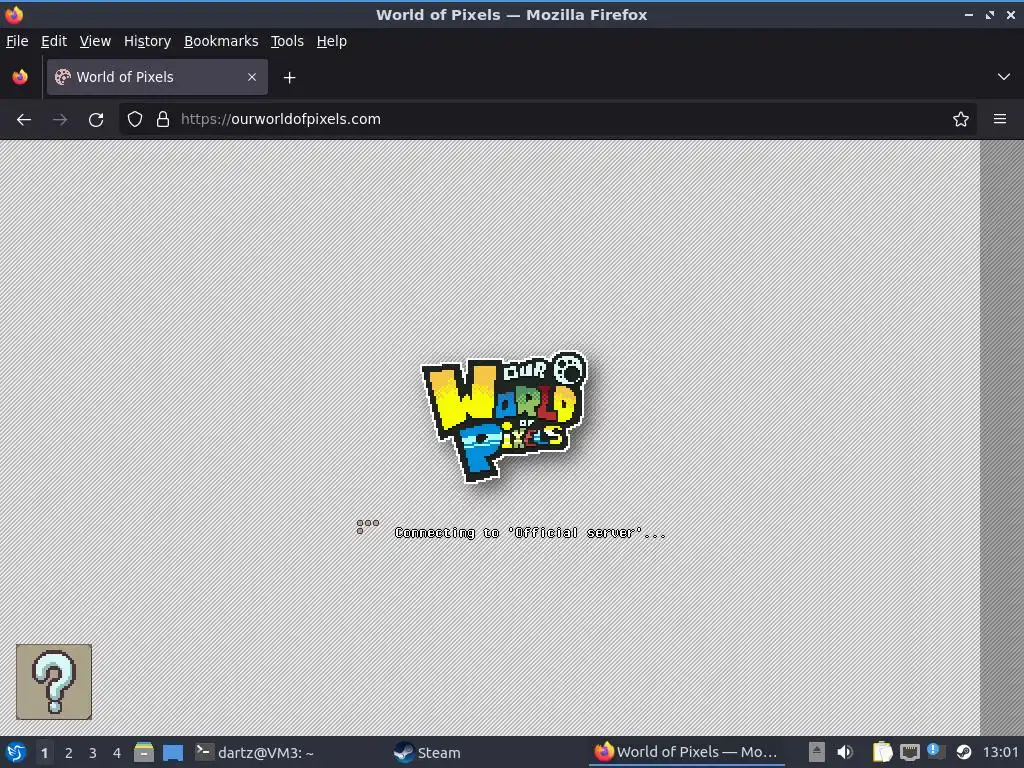Screen dimensions: 1024x768
Task: Reload the current page
Action: (96, 120)
